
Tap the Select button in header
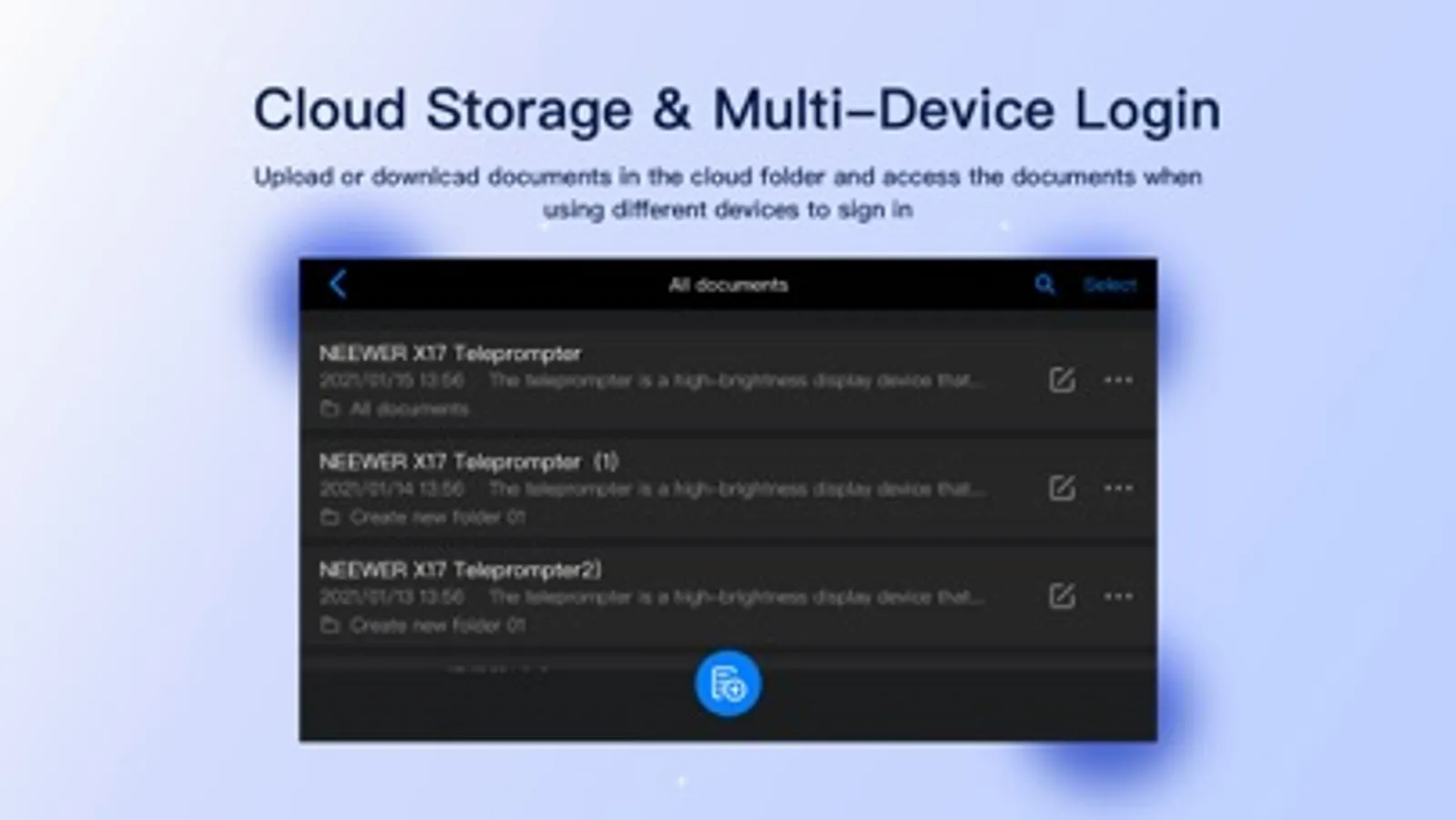1109,285
